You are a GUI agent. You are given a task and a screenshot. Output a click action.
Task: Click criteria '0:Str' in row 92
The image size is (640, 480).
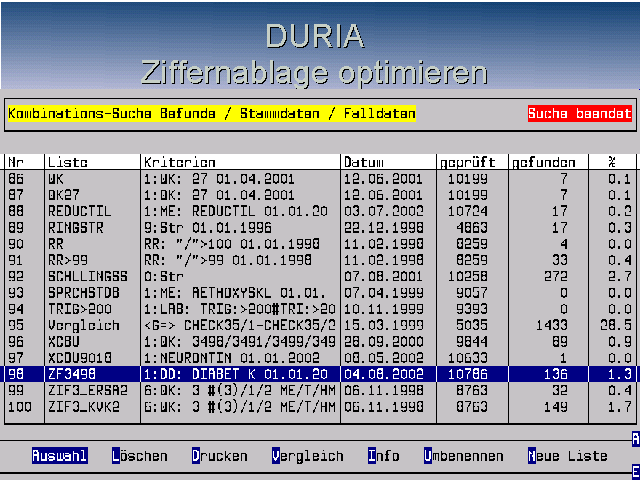click(164, 276)
